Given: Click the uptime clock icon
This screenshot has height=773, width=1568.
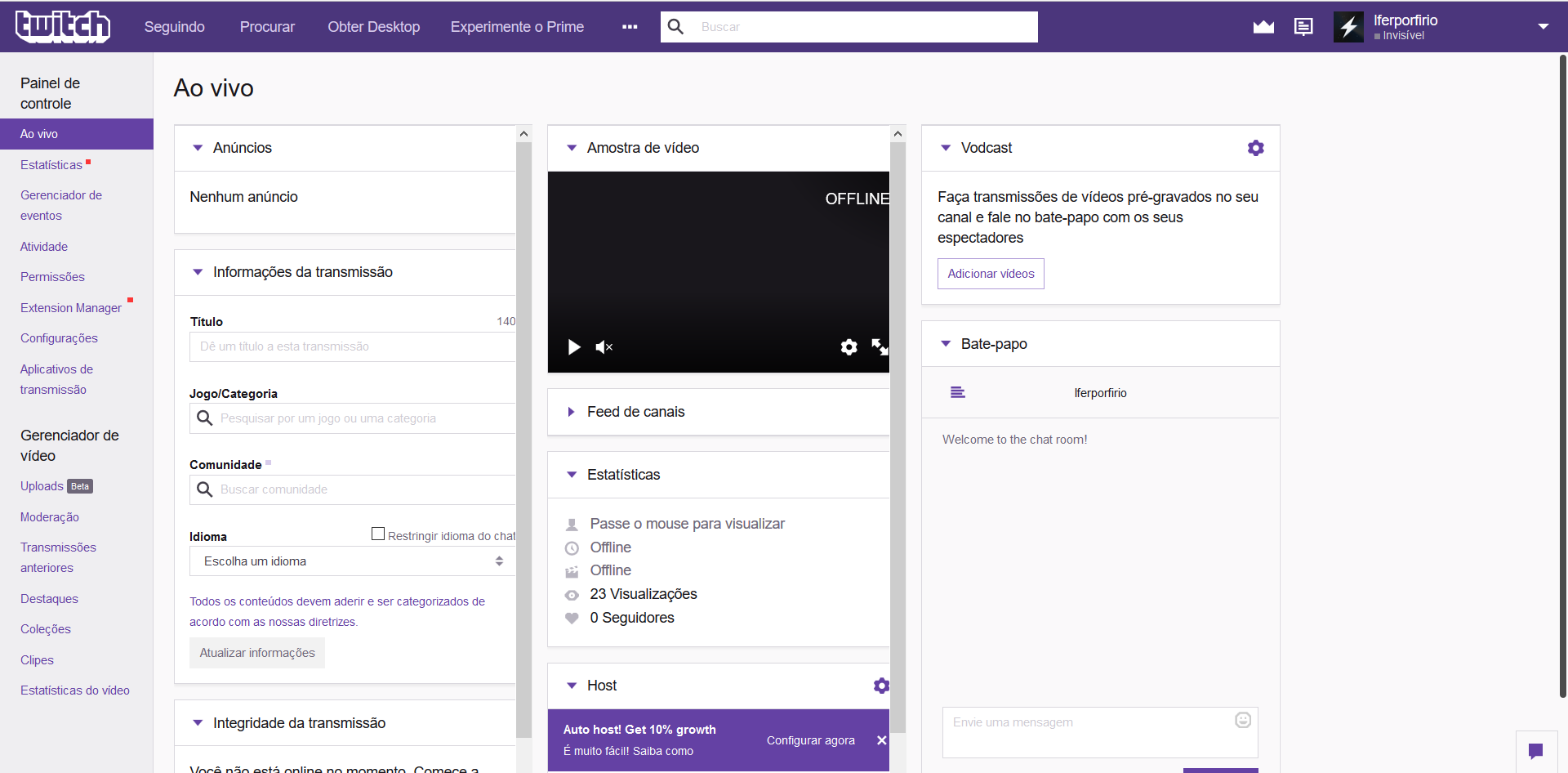Looking at the screenshot, I should (x=572, y=548).
